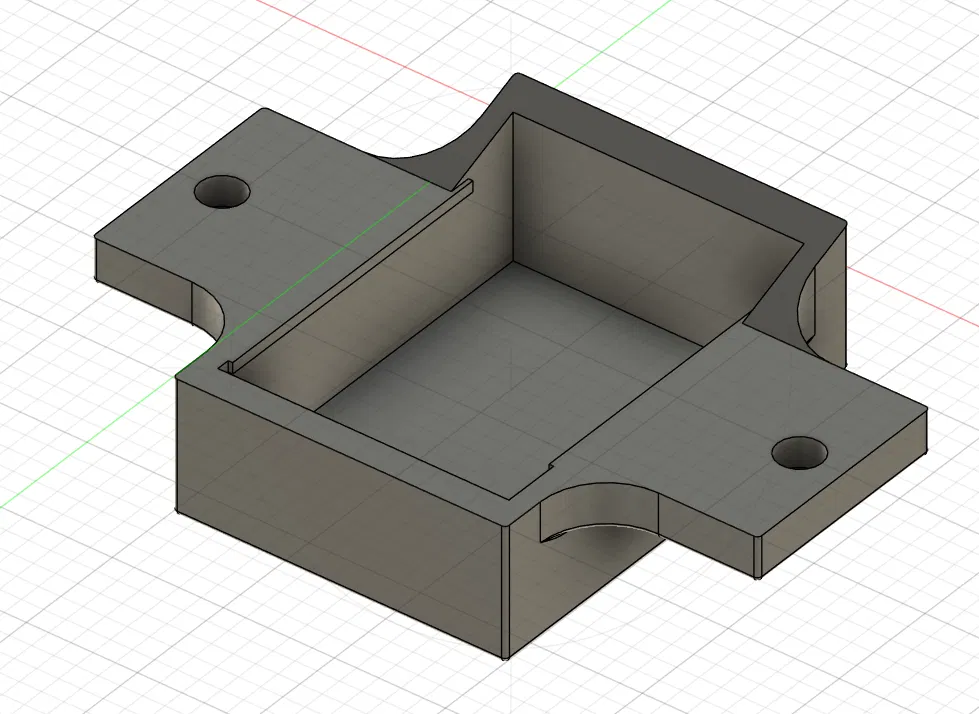
Task: Select the curved cutout beside the right flange front
Action: pos(598,512)
